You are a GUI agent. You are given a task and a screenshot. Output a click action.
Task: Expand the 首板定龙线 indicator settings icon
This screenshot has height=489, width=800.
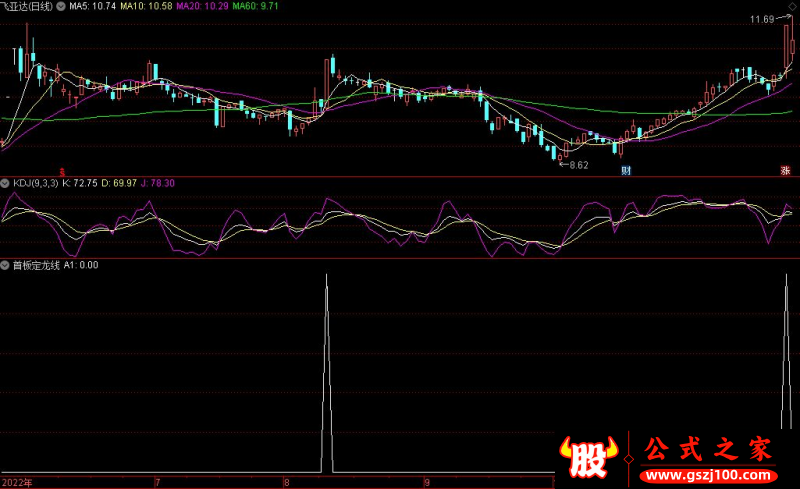[x=5, y=265]
